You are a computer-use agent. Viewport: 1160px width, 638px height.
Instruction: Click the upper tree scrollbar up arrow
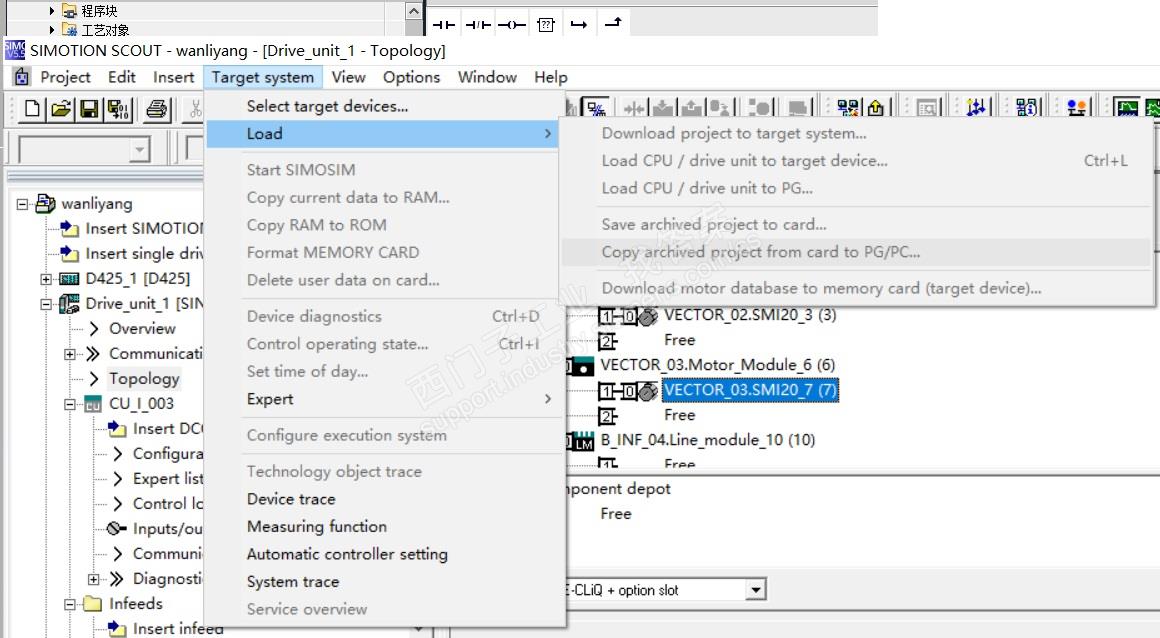tap(414, 11)
